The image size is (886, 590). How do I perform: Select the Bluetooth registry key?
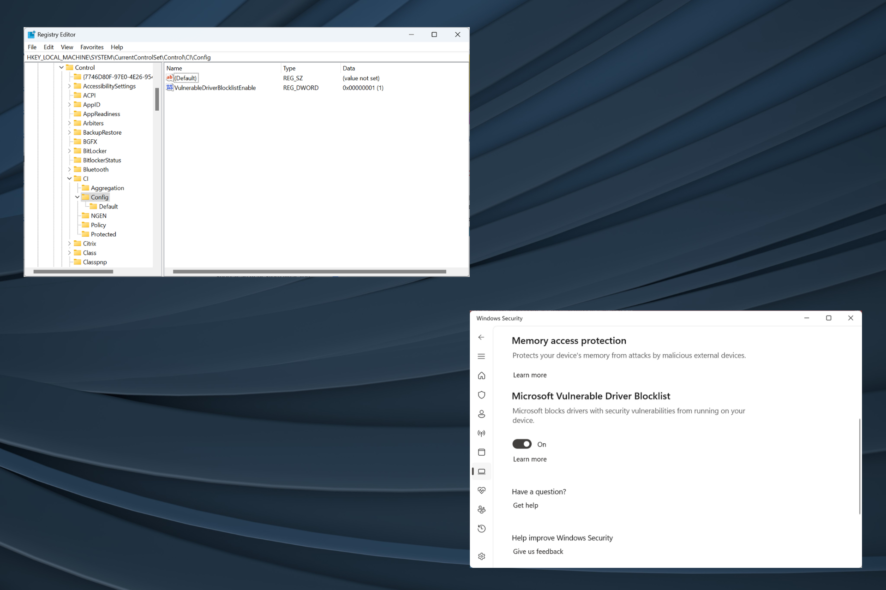(x=95, y=170)
